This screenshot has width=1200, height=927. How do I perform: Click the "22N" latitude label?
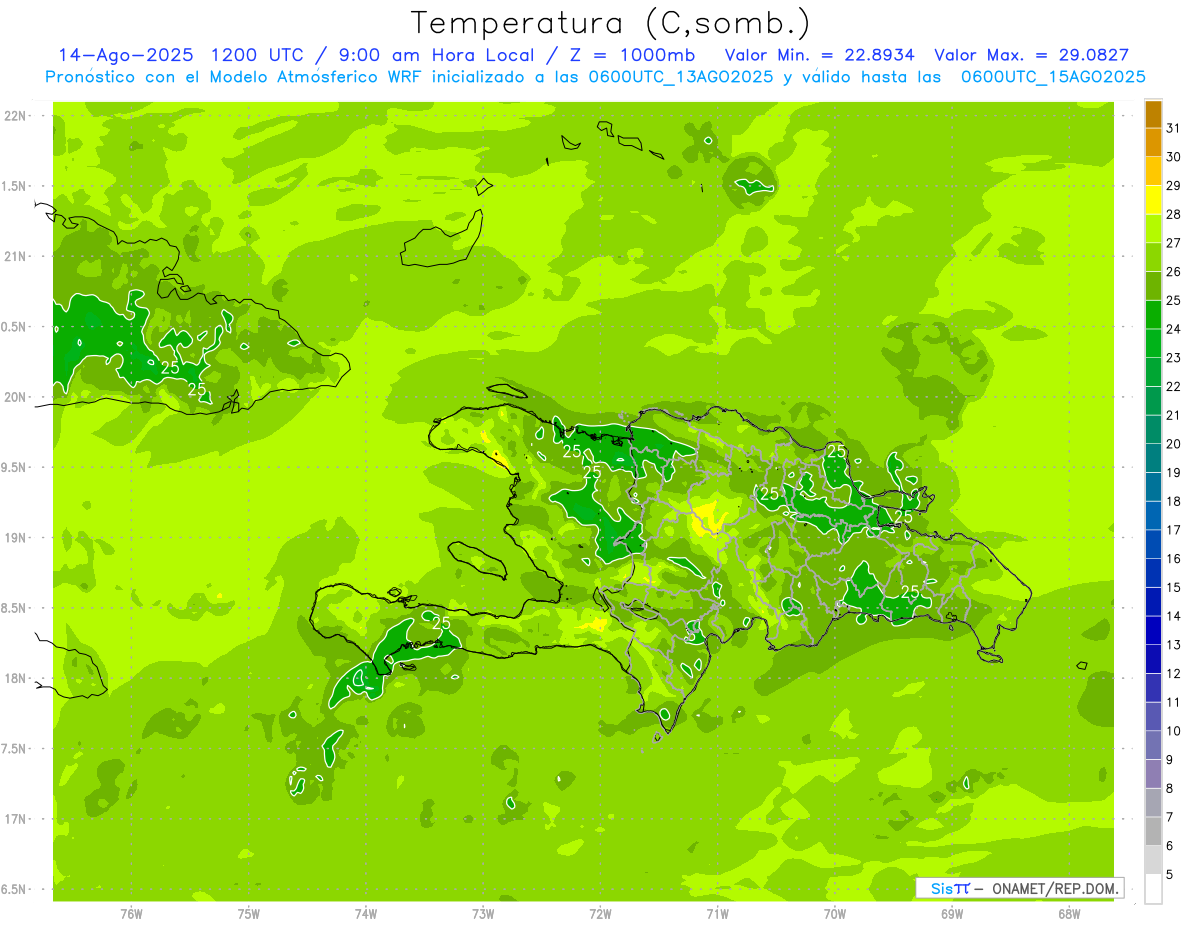click(17, 116)
